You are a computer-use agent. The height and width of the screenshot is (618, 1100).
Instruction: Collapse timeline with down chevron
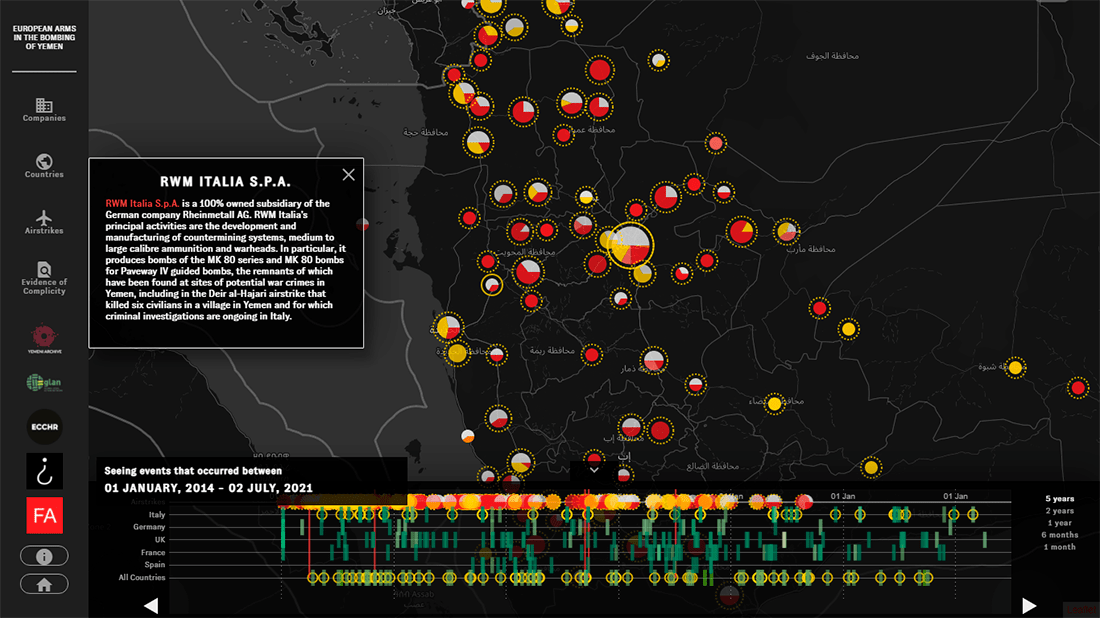click(594, 471)
